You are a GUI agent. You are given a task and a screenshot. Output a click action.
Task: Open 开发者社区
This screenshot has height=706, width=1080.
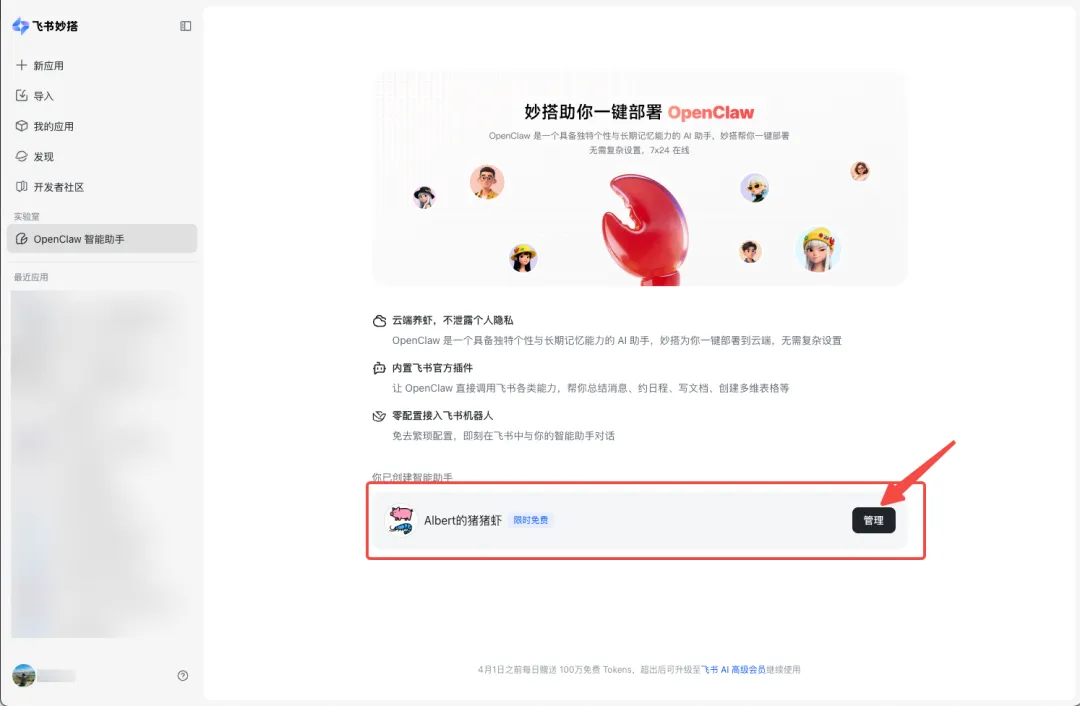tap(102, 187)
